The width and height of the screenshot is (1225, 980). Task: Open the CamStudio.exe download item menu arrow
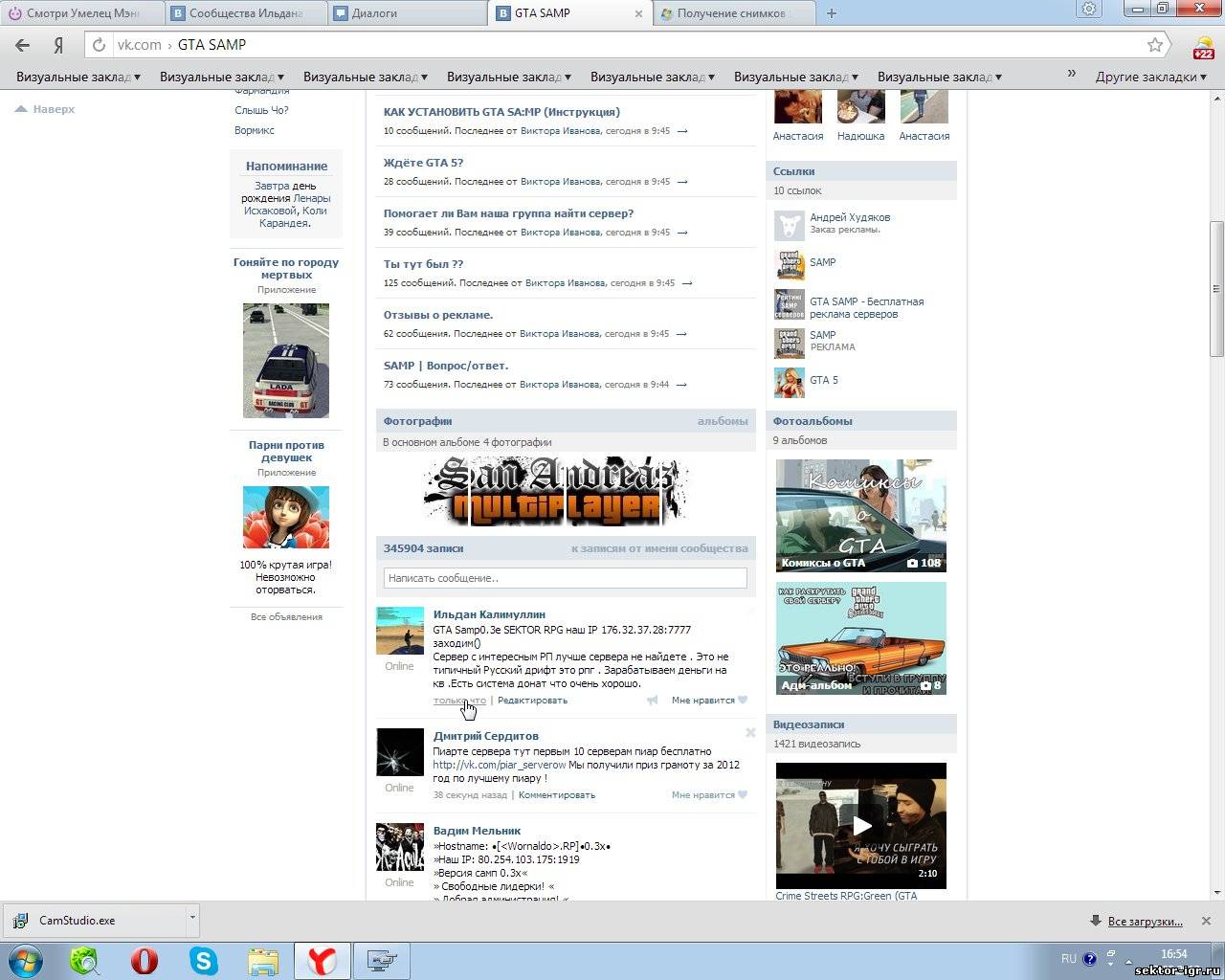pos(192,919)
